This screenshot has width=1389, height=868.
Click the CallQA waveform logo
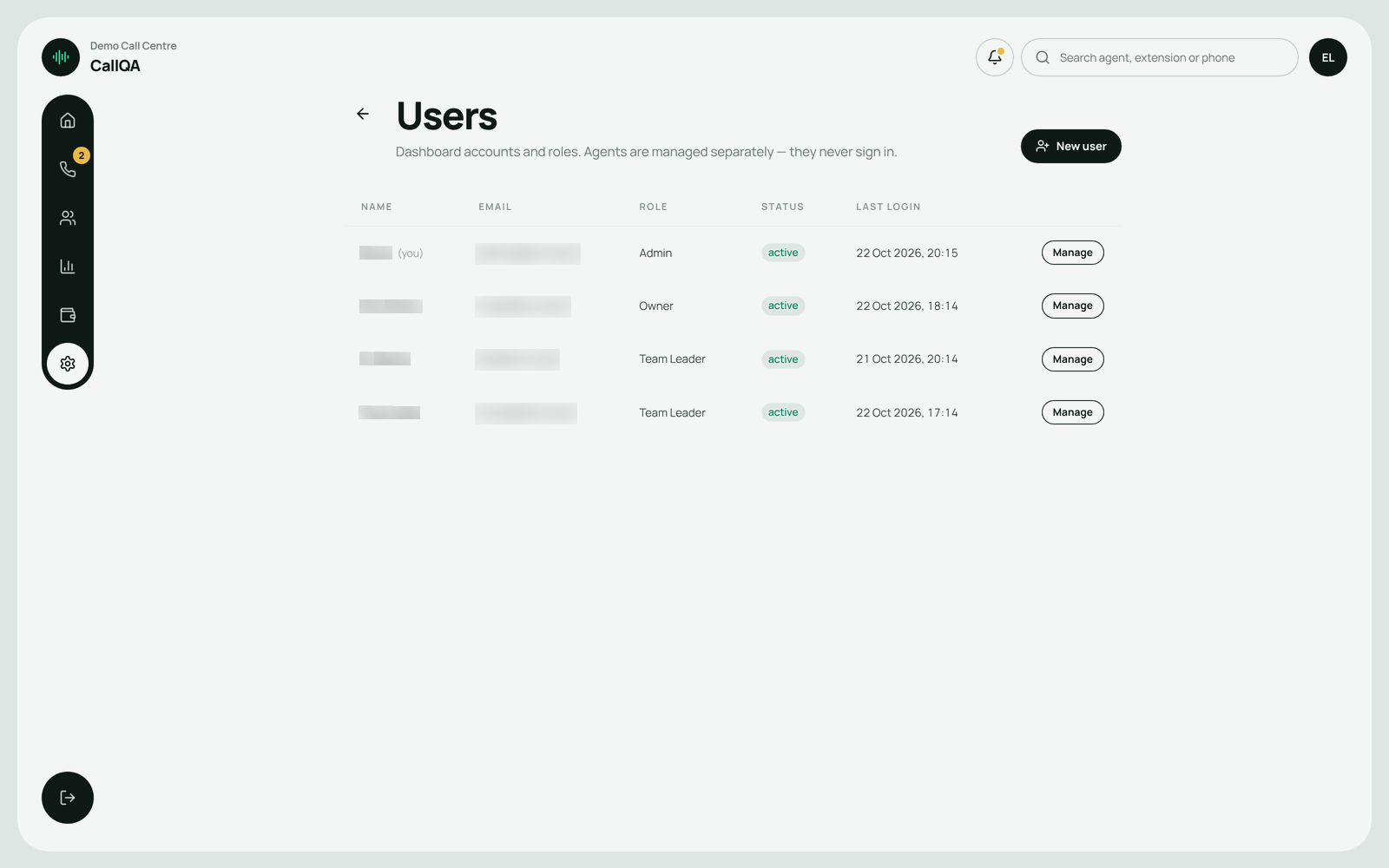(x=61, y=57)
